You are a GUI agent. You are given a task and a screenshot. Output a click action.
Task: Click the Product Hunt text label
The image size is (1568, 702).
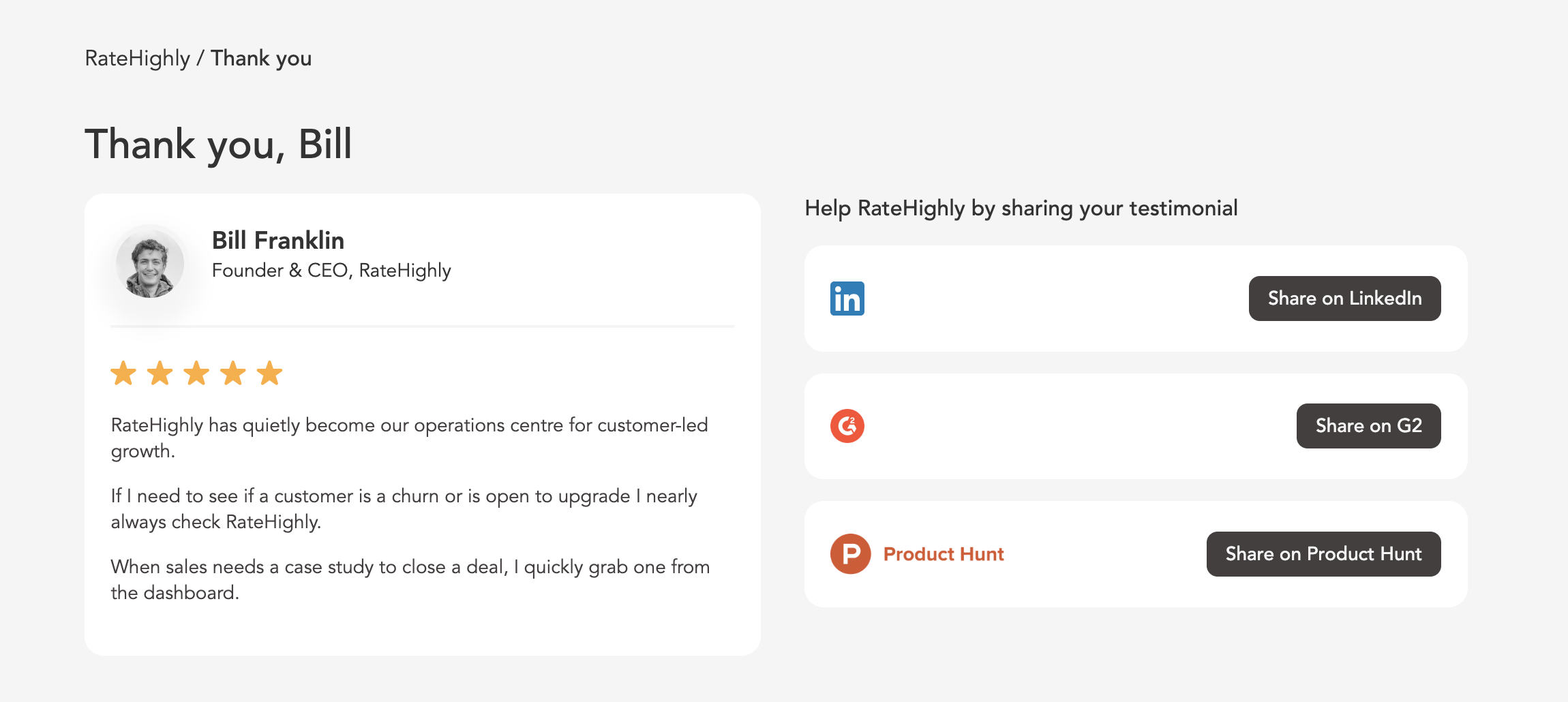click(944, 554)
